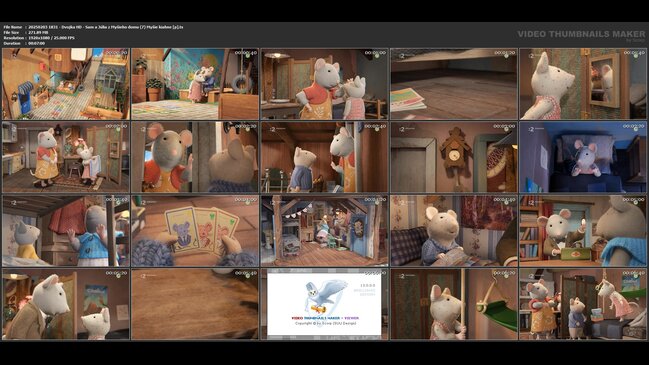
Task: Click the Video Thumbnails Maker watermark
Action: (581, 35)
